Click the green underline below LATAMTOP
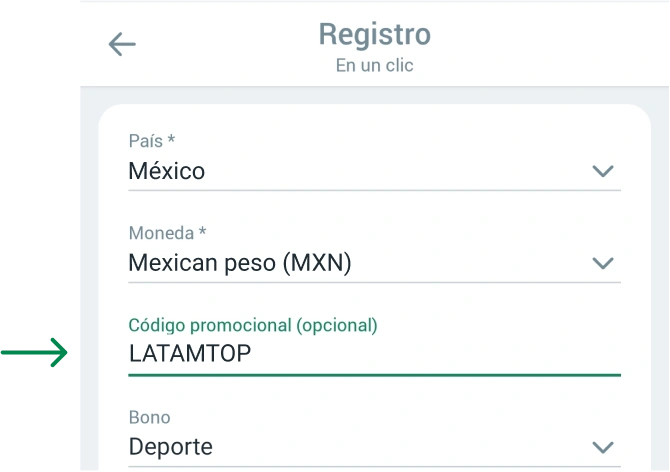670x472 pixels. click(374, 375)
